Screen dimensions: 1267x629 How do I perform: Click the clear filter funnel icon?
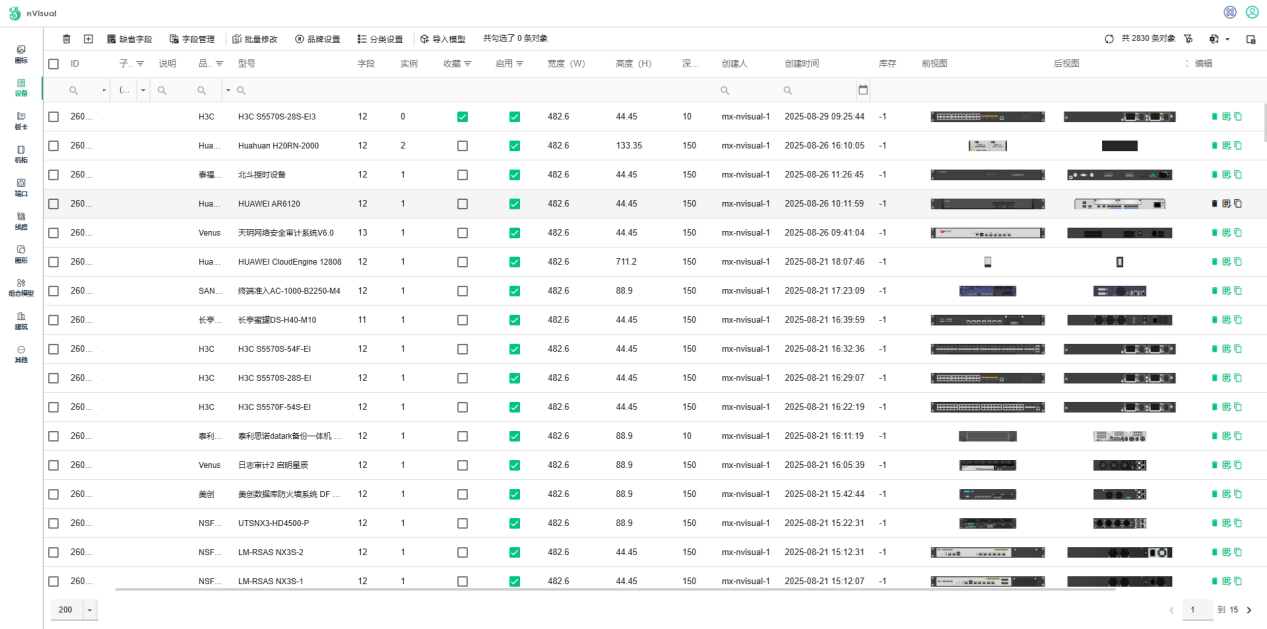tap(1188, 39)
